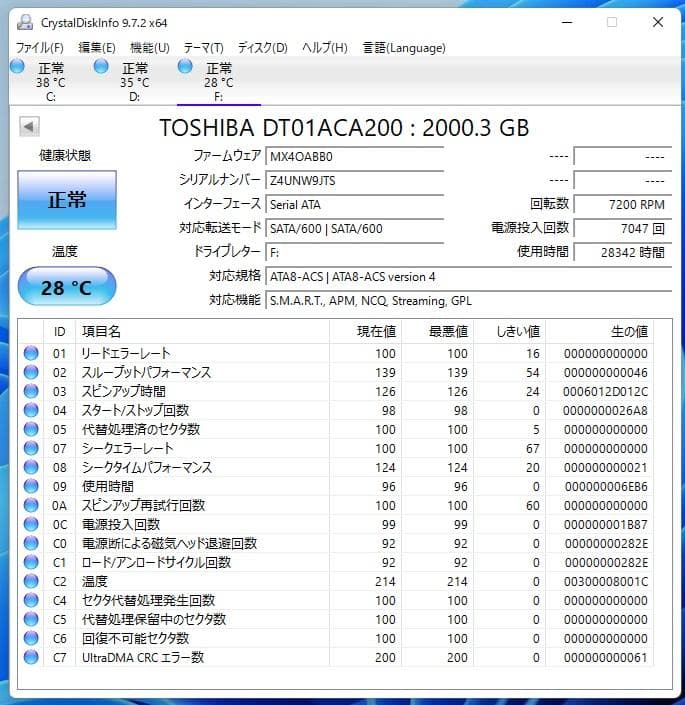
Task: Click the disk title TOSHIBA DT01ACA200
Action: click(x=344, y=128)
